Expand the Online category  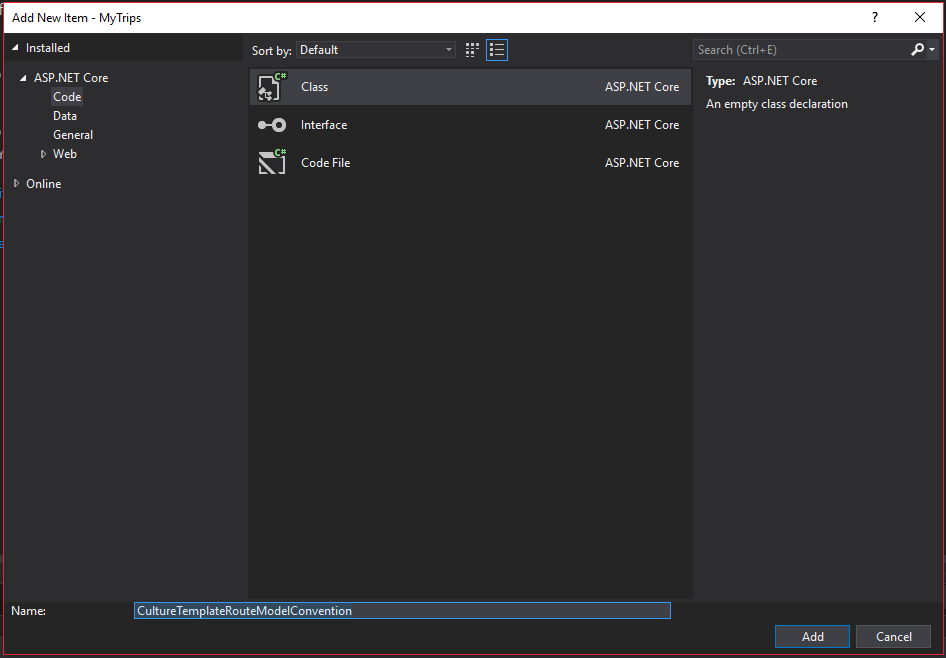(16, 184)
